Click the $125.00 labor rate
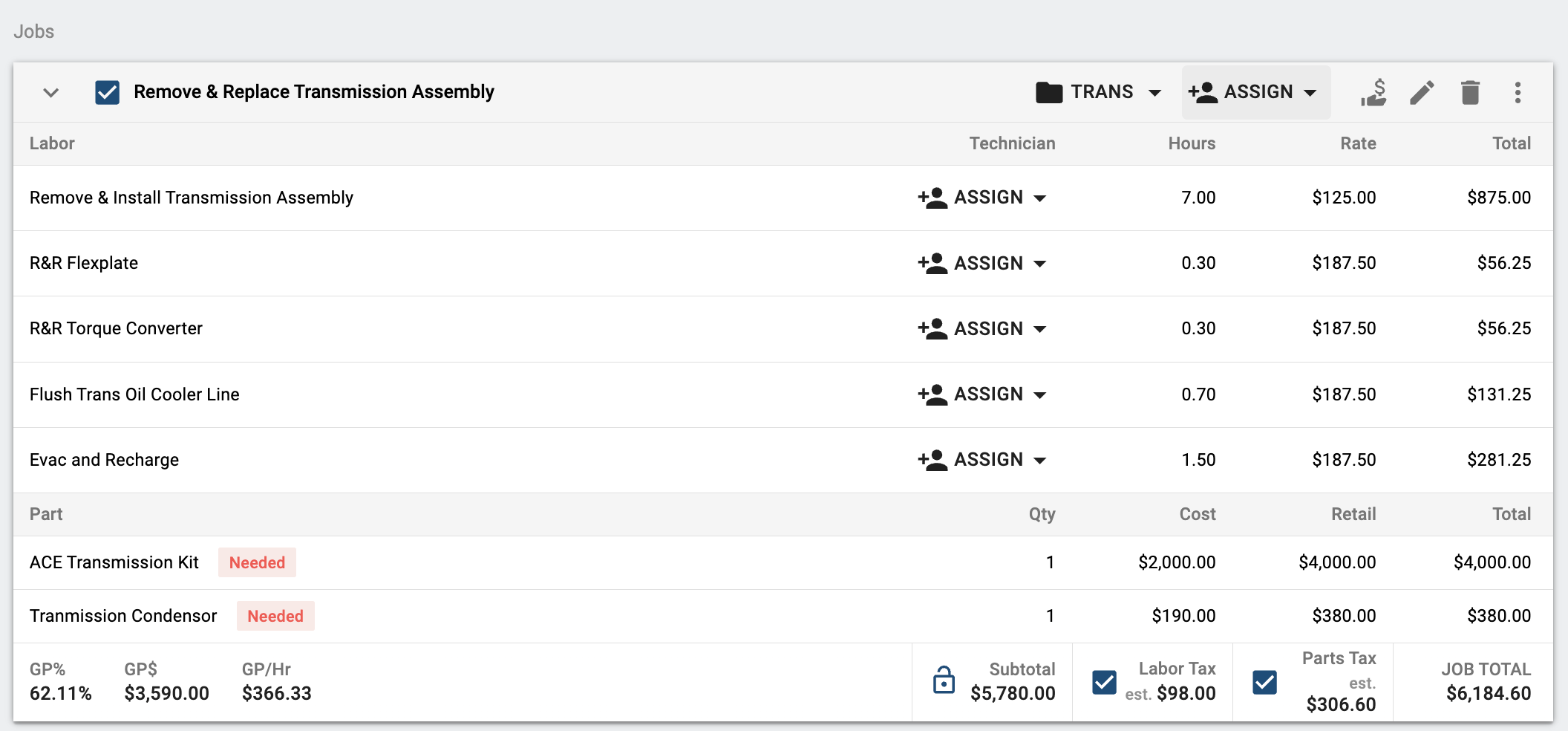Image resolution: width=1568 pixels, height=731 pixels. pos(1344,198)
